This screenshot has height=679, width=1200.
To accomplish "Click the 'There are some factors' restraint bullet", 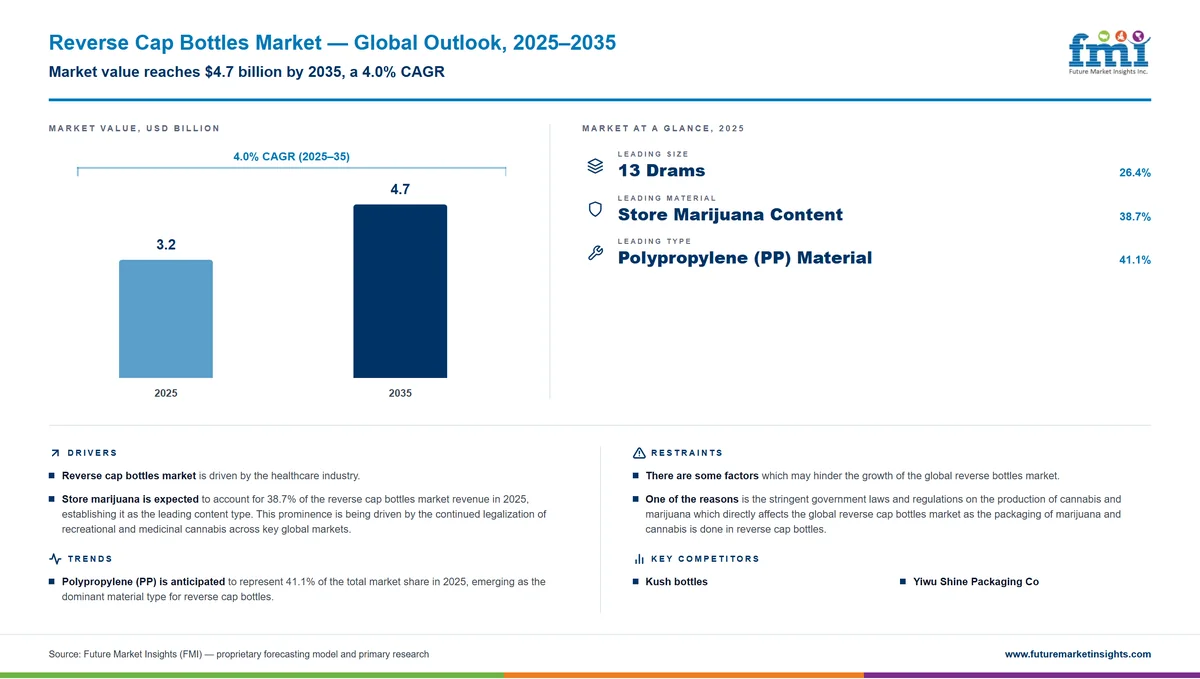I will tap(852, 476).
